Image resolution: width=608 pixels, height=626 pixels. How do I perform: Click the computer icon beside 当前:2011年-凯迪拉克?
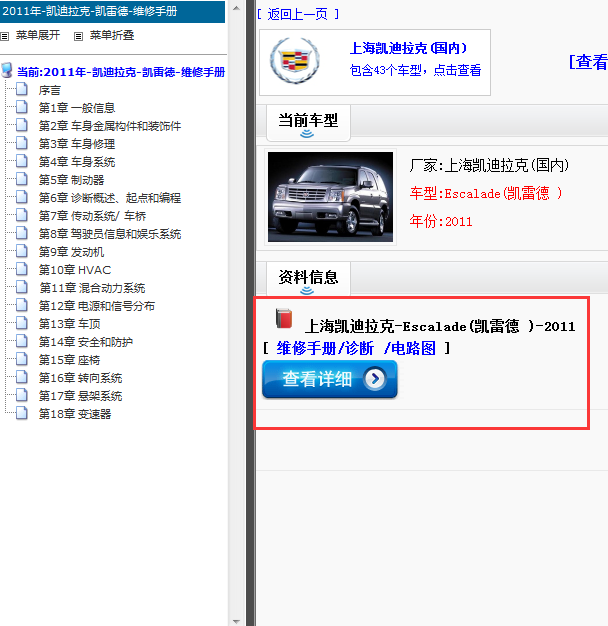click(x=7, y=70)
